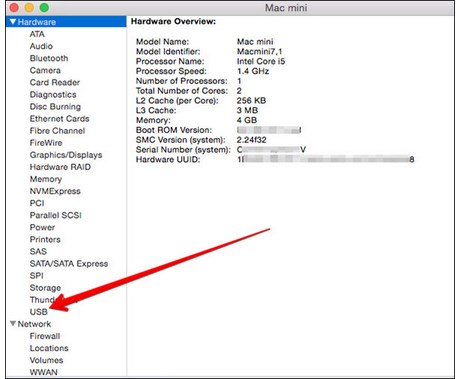Open the Audio section

[41, 46]
